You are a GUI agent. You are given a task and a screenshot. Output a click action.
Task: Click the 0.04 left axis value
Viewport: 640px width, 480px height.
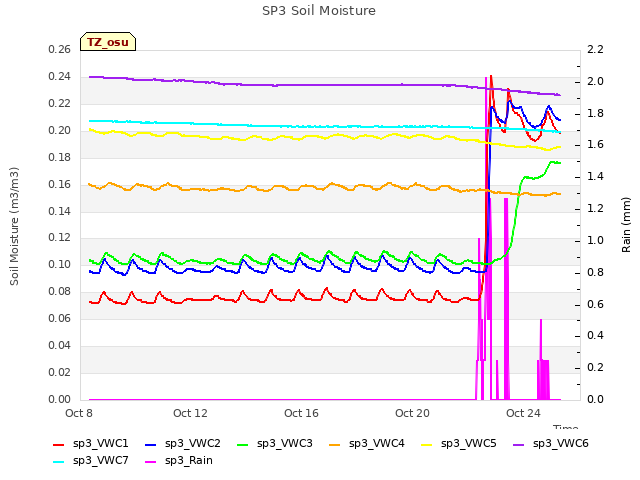coord(60,345)
